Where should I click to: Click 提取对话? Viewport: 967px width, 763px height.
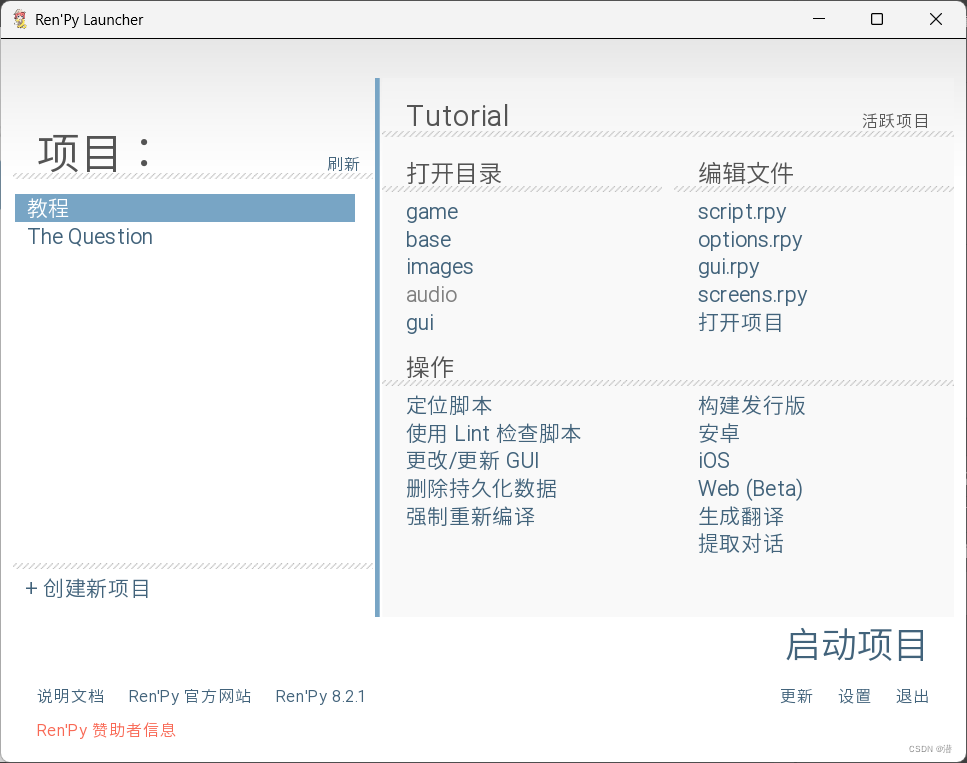[x=740, y=544]
